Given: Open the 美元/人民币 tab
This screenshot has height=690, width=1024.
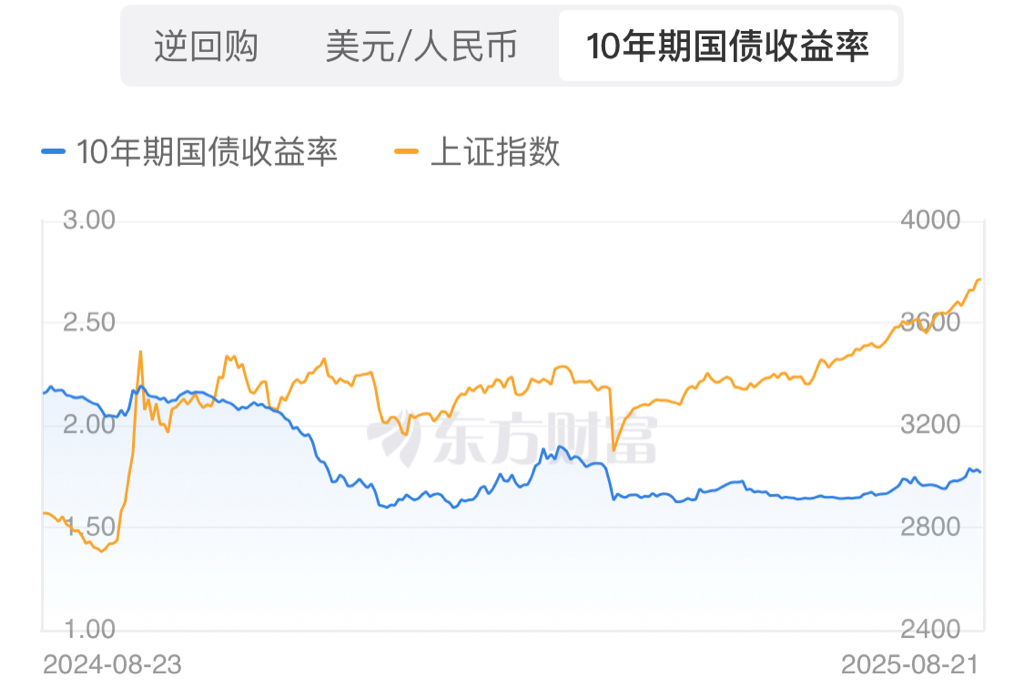Looking at the screenshot, I should tap(421, 46).
